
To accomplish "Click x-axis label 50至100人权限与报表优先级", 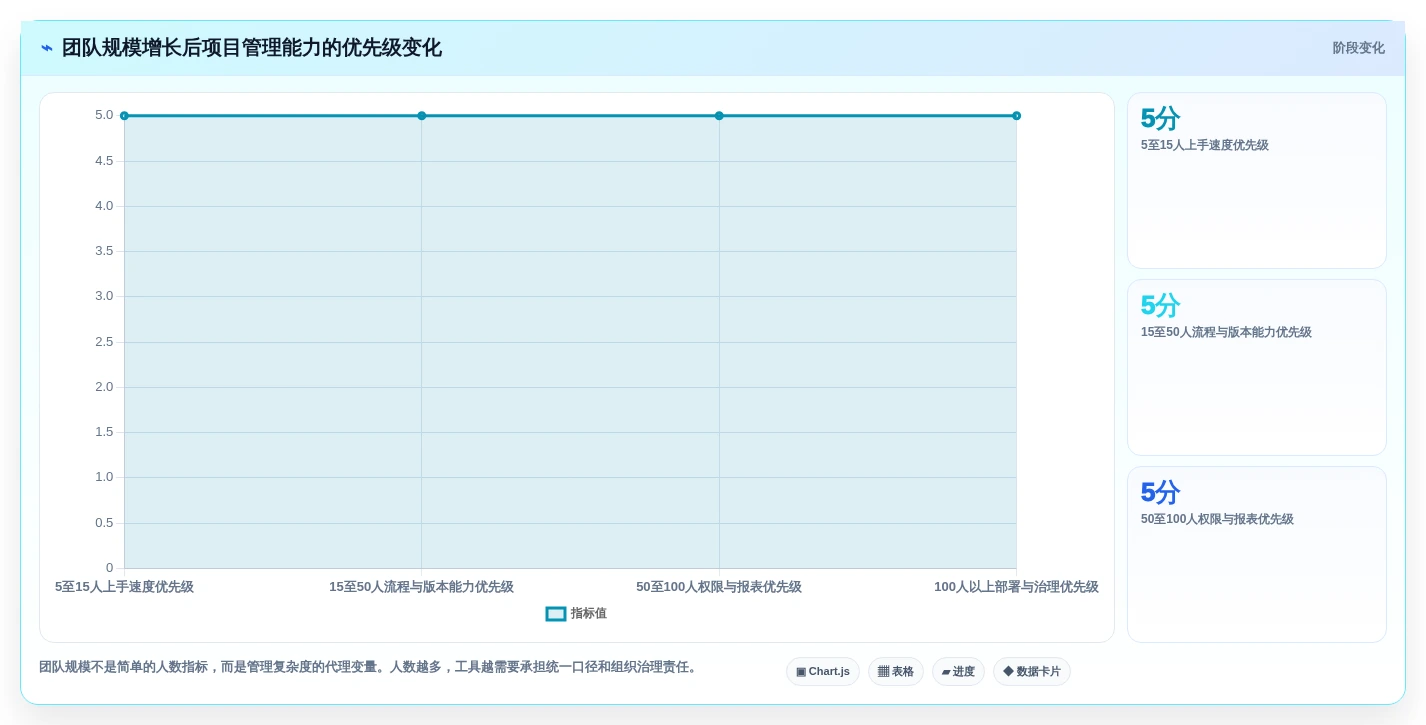I will click(x=719, y=587).
